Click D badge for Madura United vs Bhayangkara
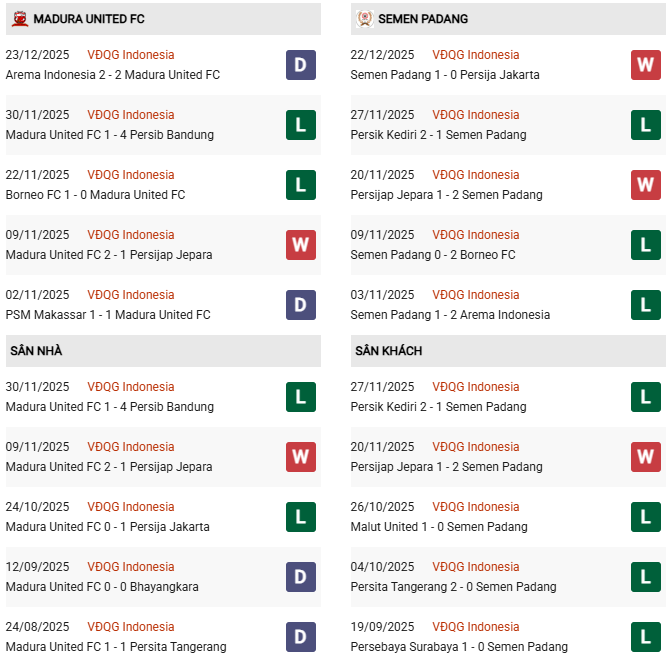The height and width of the screenshot is (661, 666). click(300, 577)
